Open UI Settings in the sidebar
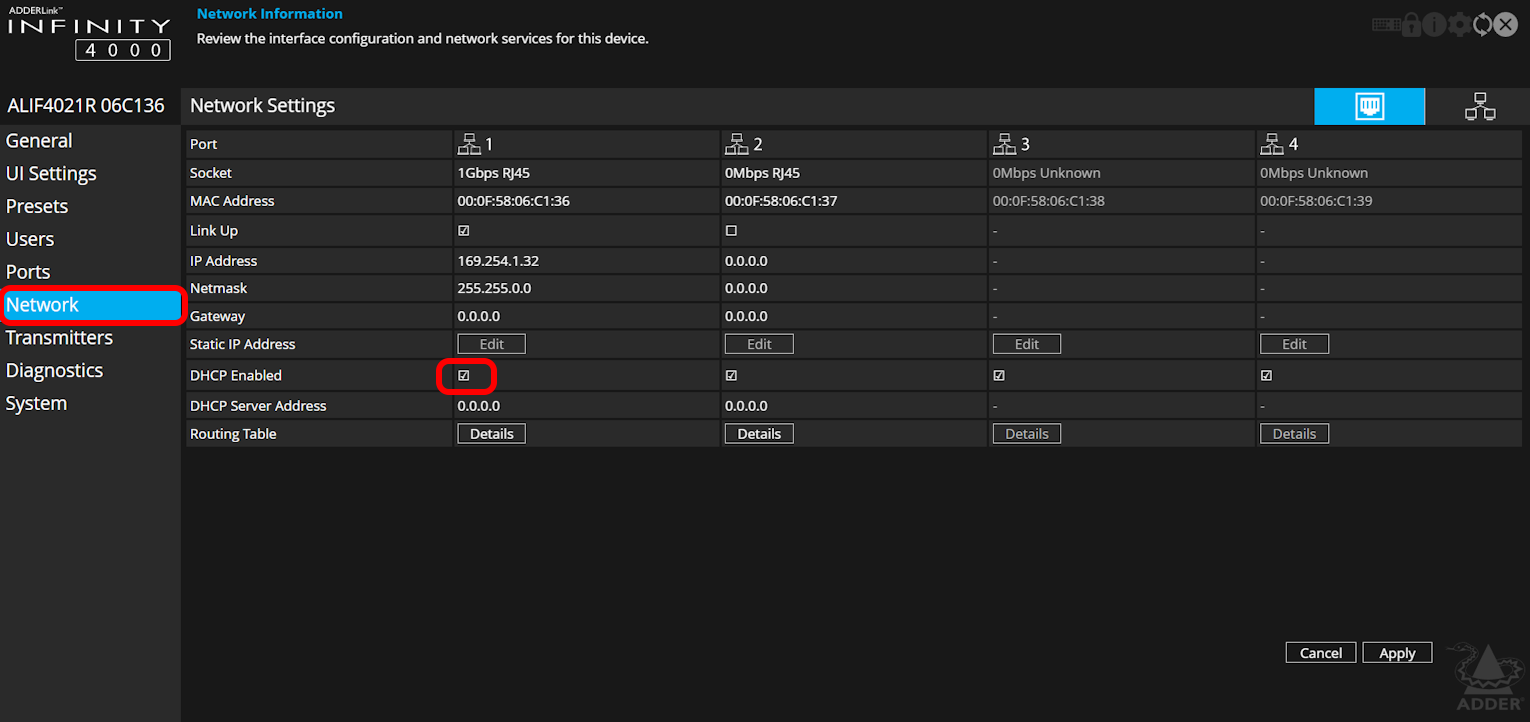The height and width of the screenshot is (722, 1530). tap(51, 174)
